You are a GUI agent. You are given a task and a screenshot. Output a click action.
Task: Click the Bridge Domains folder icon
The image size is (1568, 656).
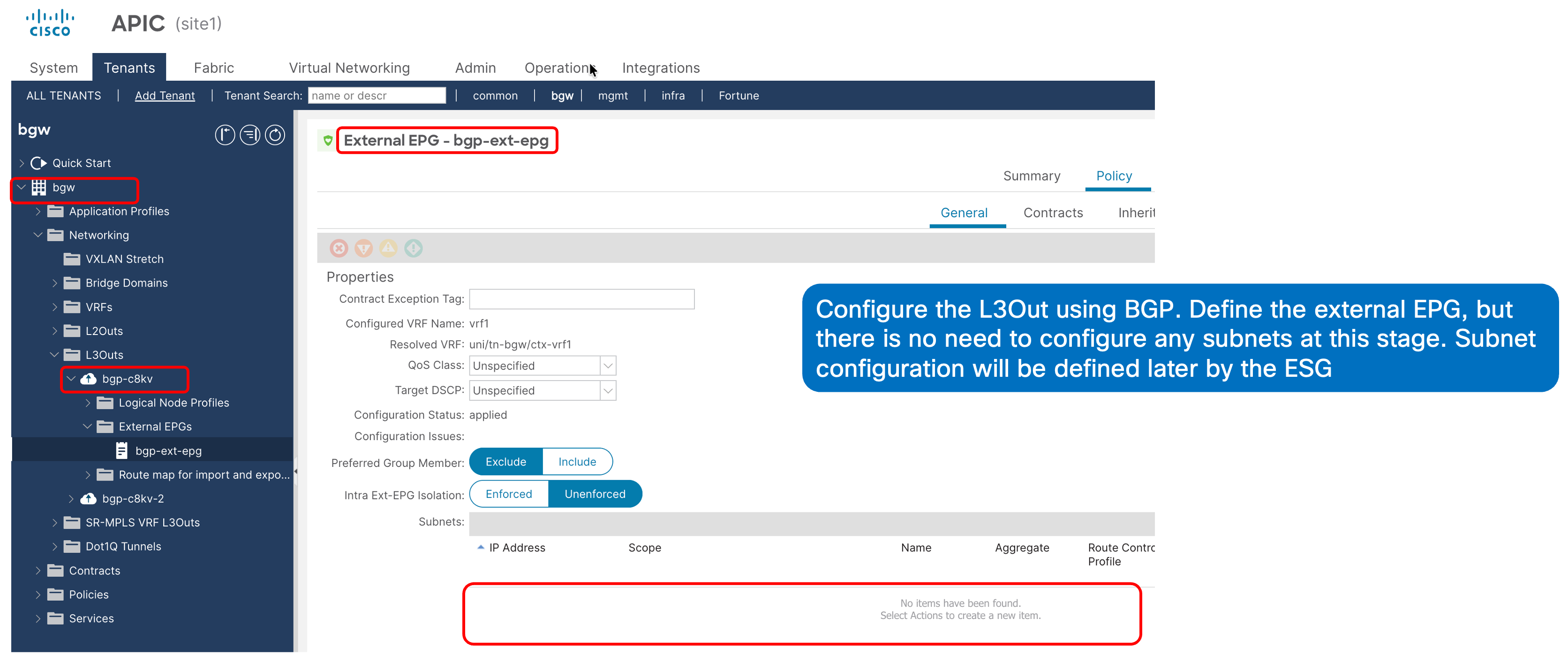(72, 283)
